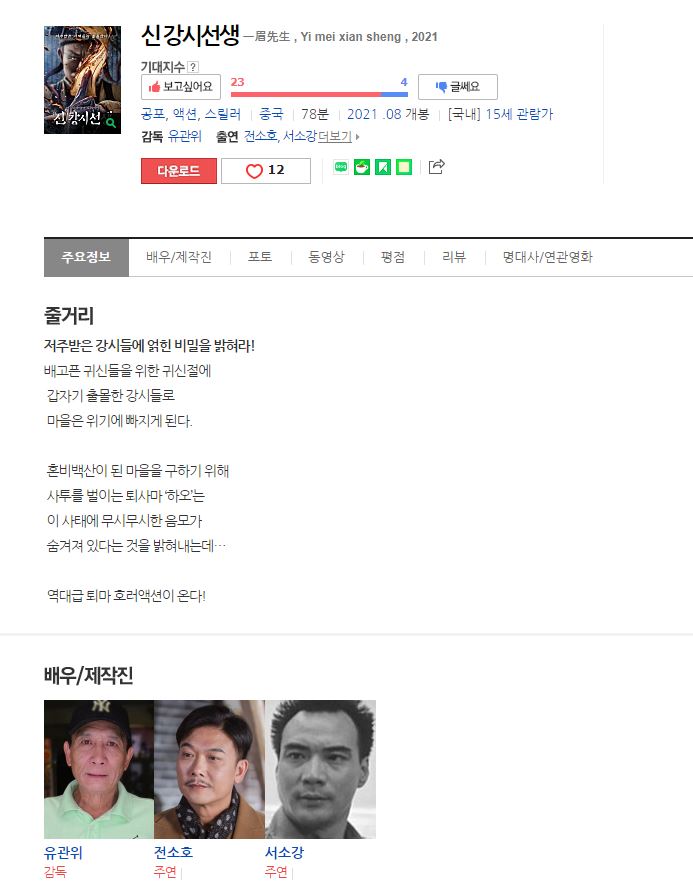Click the 서소강 name under the photo
The width and height of the screenshot is (693, 889).
[284, 852]
